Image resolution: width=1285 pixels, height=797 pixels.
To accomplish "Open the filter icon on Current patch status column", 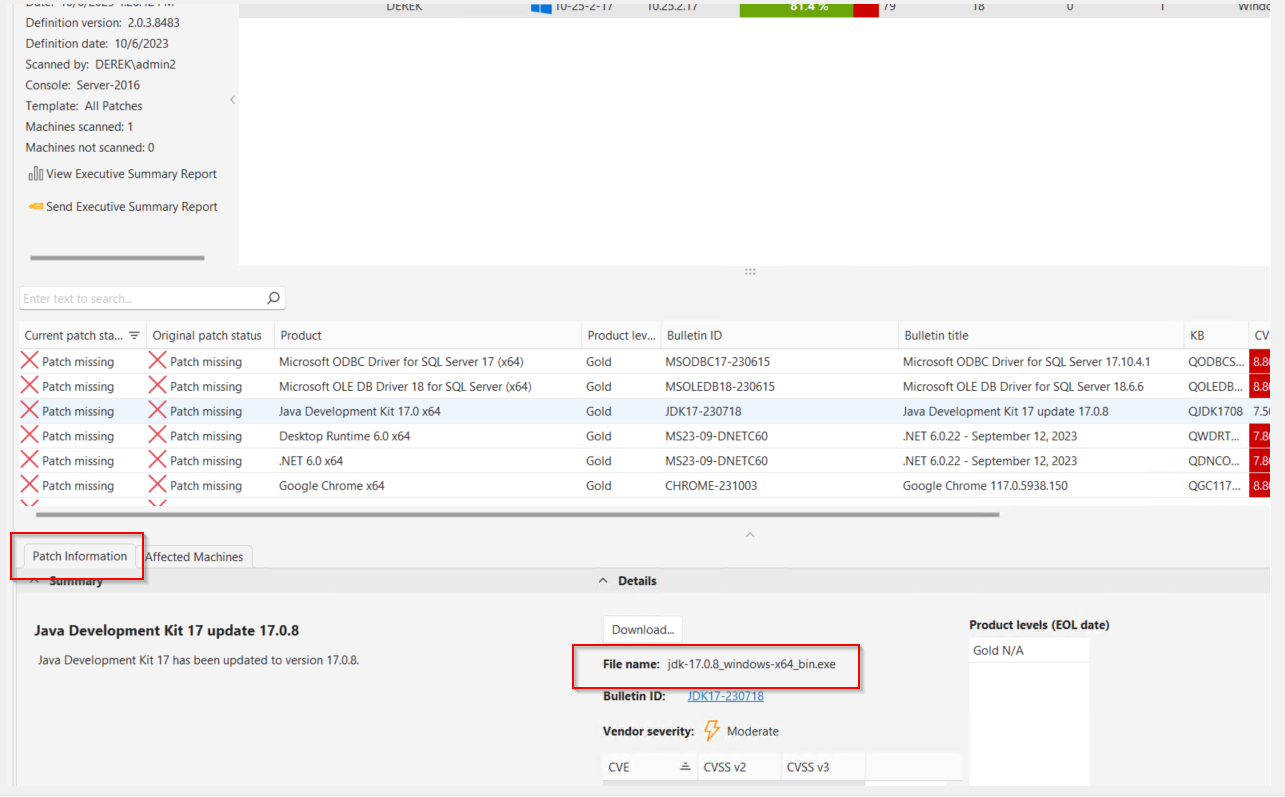I will click(x=133, y=335).
